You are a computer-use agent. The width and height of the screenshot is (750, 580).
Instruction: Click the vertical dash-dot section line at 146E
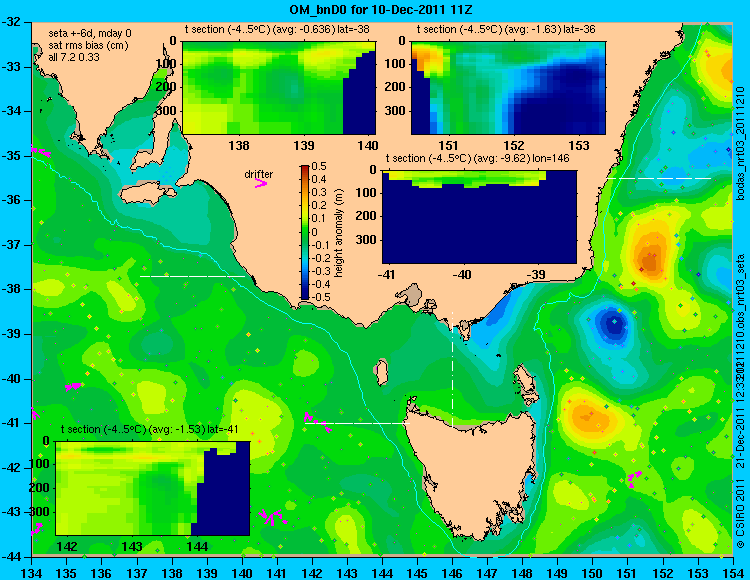point(452,368)
